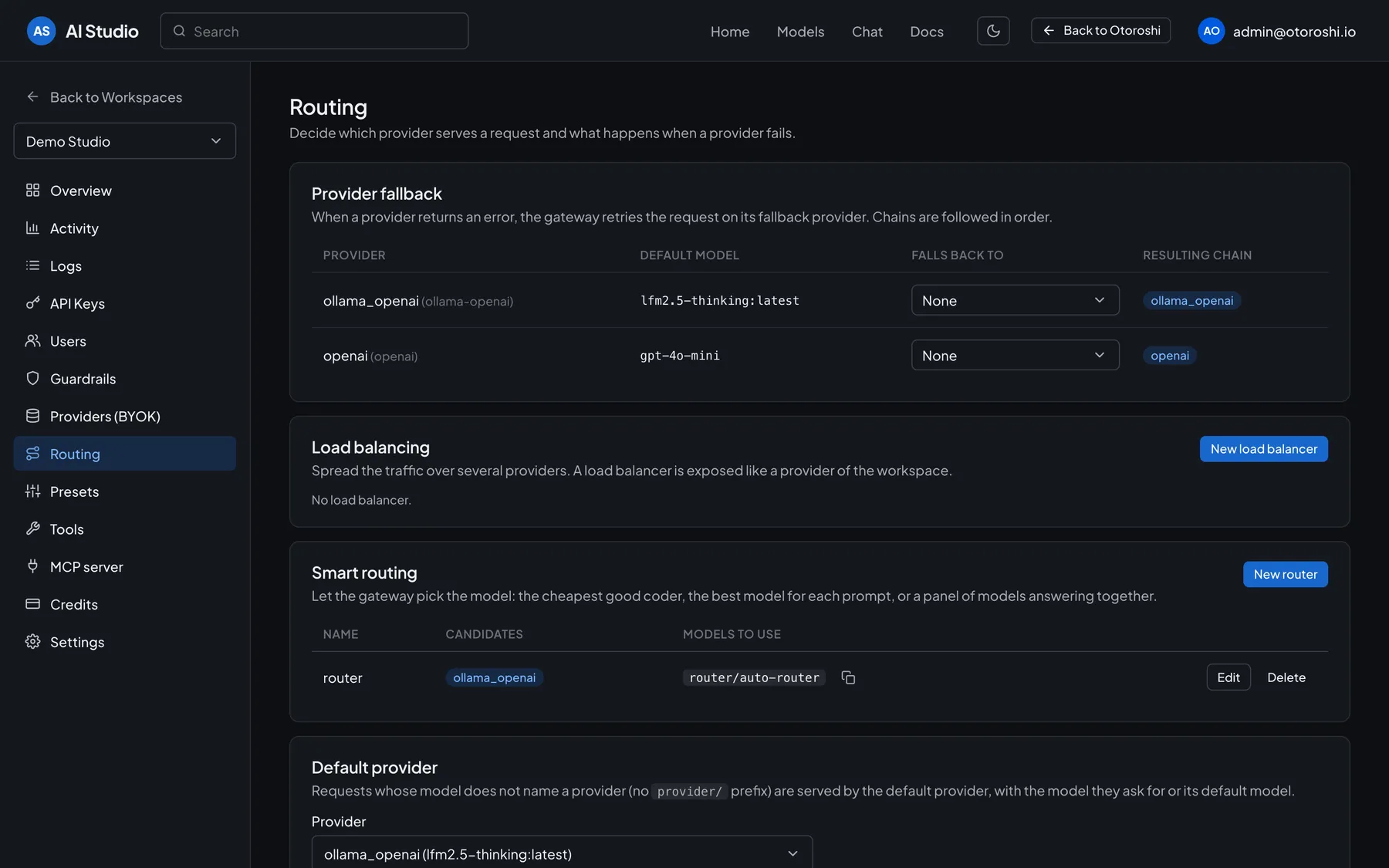Click the Settings gear icon
1389x868 pixels.
[32, 641]
